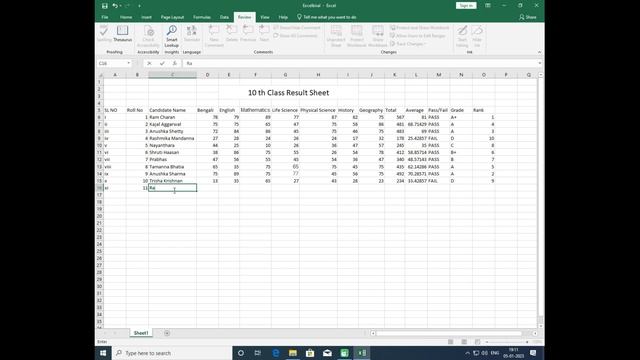This screenshot has width=640, height=360.
Task: Click inside the formula bar input
Action: click(x=359, y=63)
